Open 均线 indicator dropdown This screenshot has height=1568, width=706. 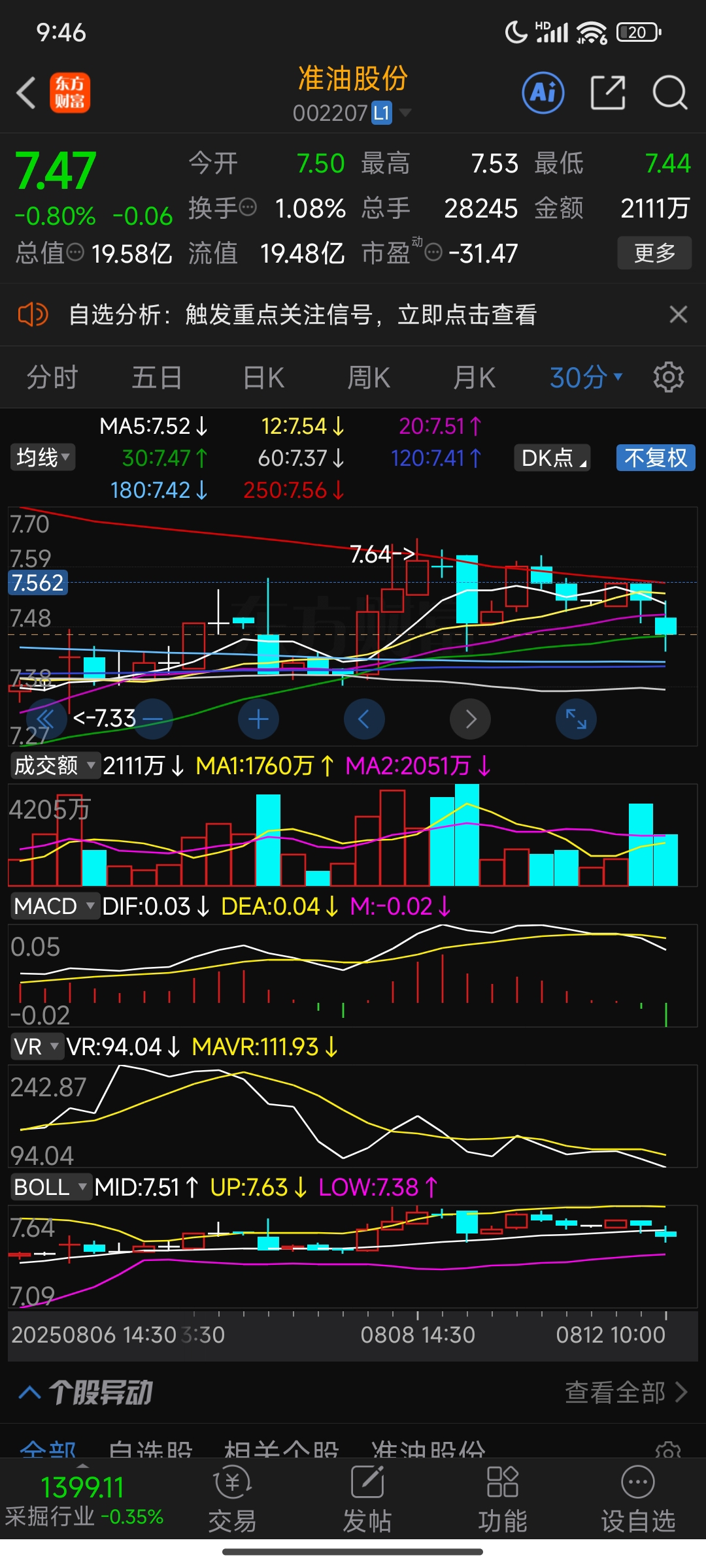(42, 457)
